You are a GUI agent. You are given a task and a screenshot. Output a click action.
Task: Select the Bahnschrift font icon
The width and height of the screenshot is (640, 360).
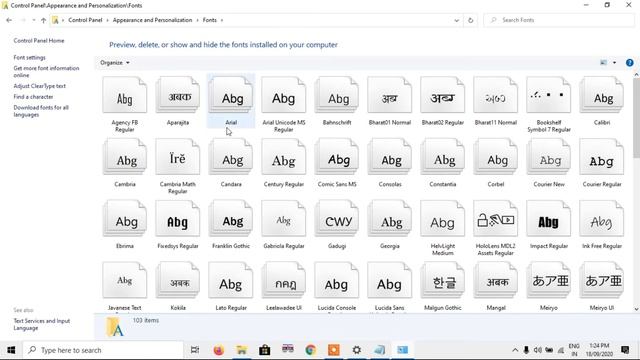tap(337, 96)
